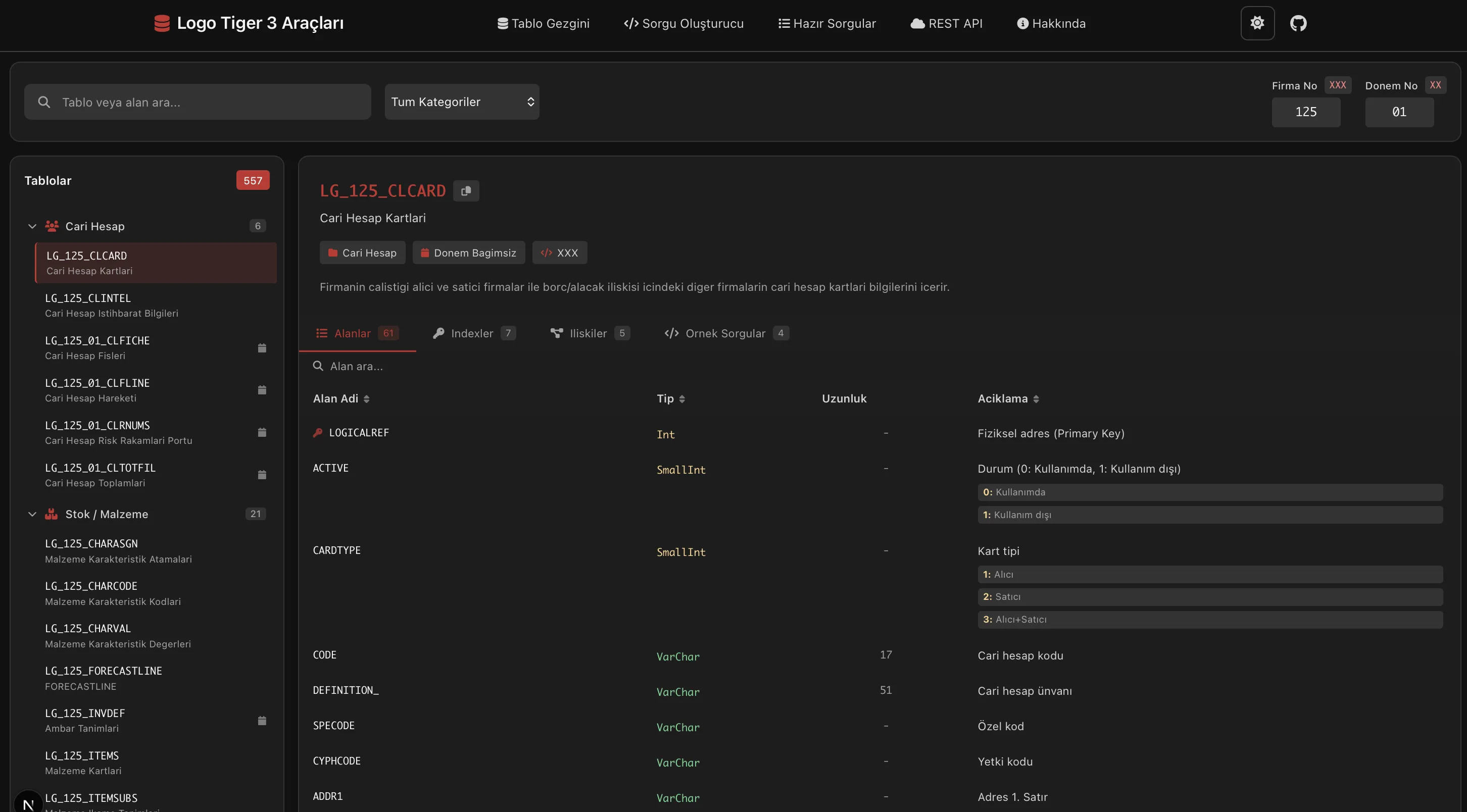Open the REST API link
Image resolution: width=1467 pixels, height=812 pixels.
[x=946, y=23]
